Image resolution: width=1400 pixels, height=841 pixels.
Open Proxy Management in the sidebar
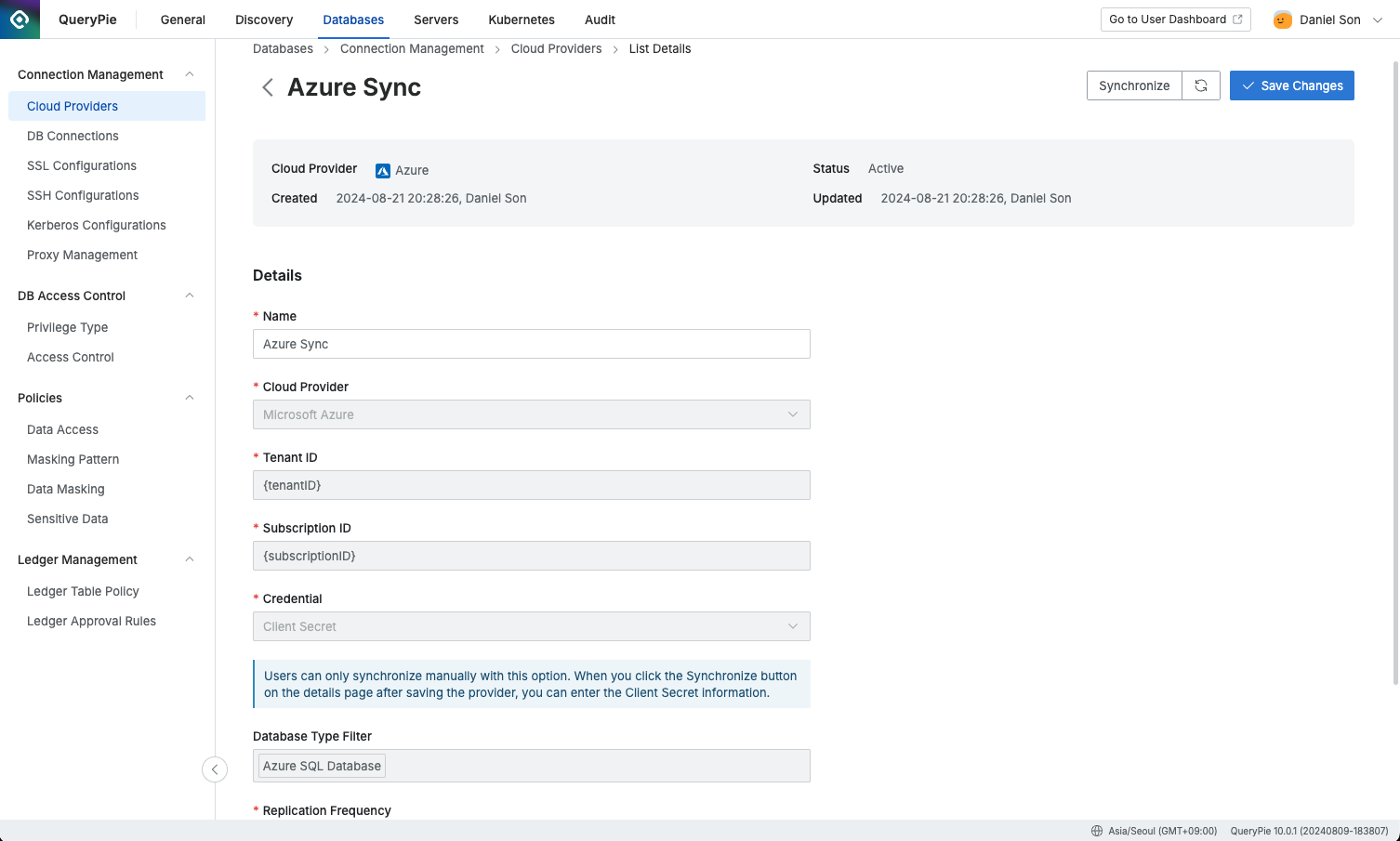click(107, 255)
